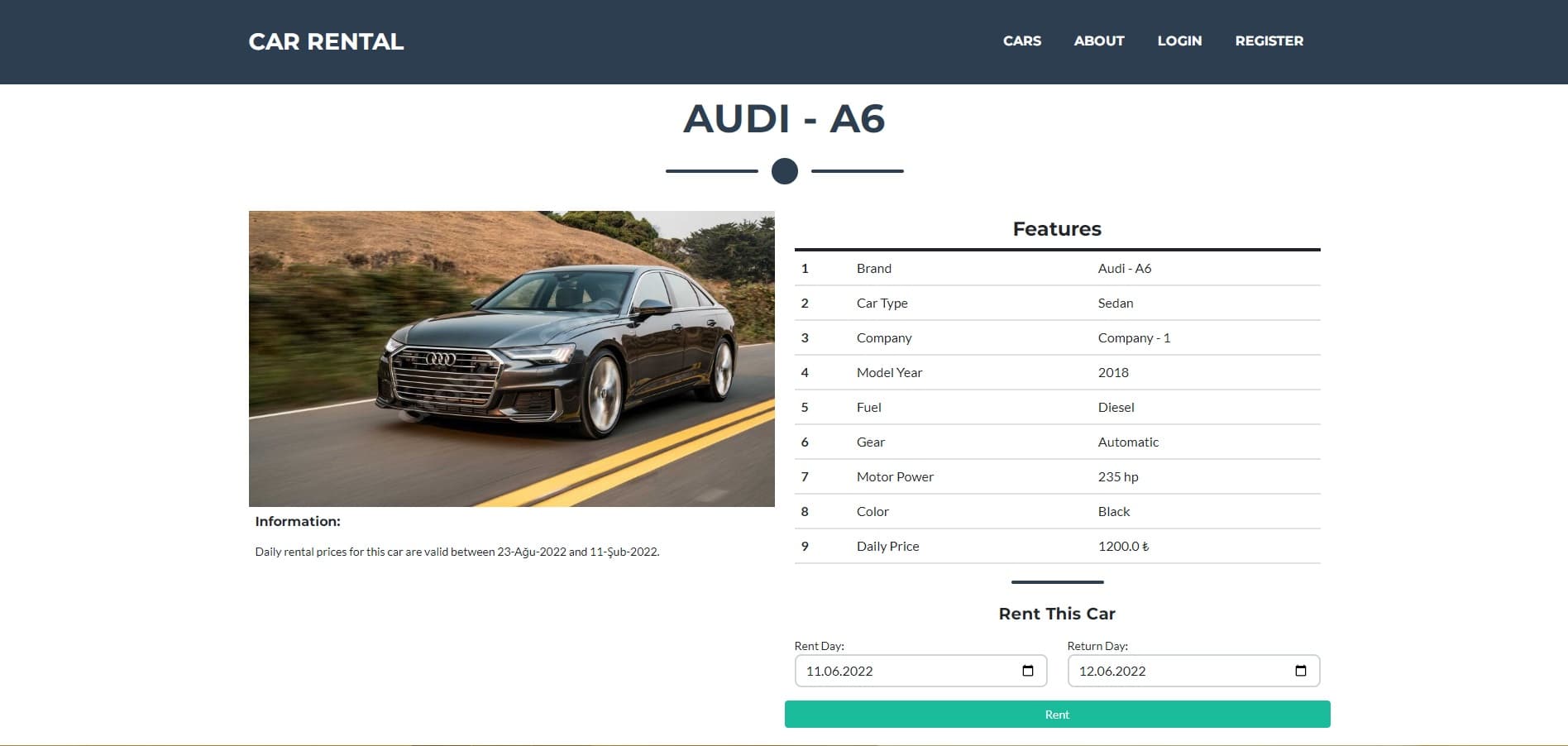1568x746 pixels.
Task: Open the ABOUT page
Action: point(1099,41)
